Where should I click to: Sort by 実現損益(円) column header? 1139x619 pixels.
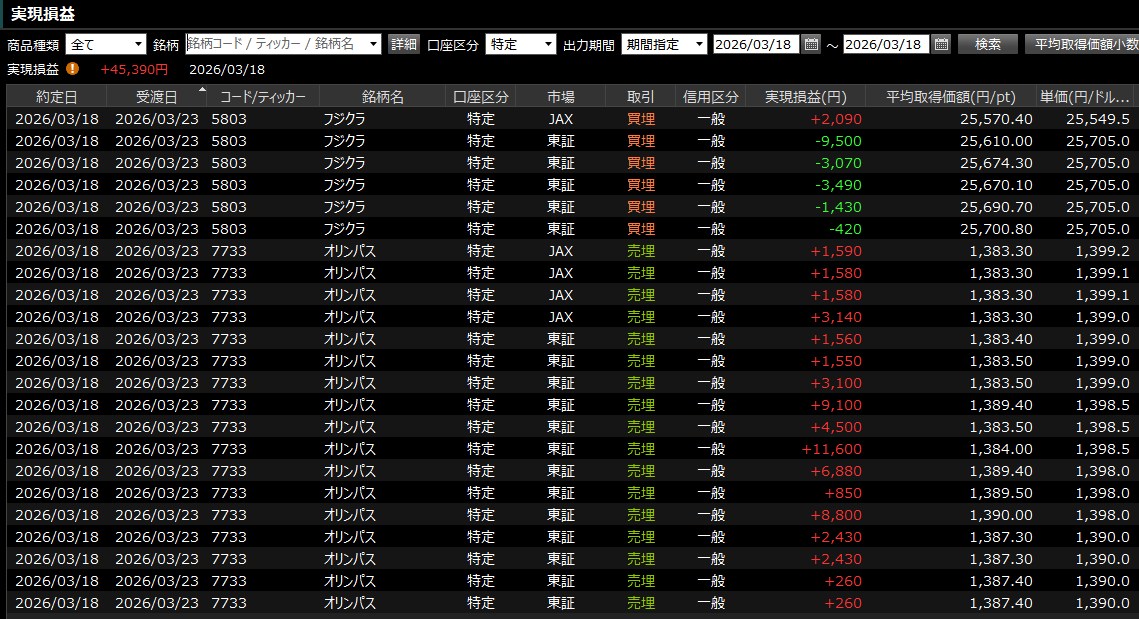pyautogui.click(x=805, y=97)
